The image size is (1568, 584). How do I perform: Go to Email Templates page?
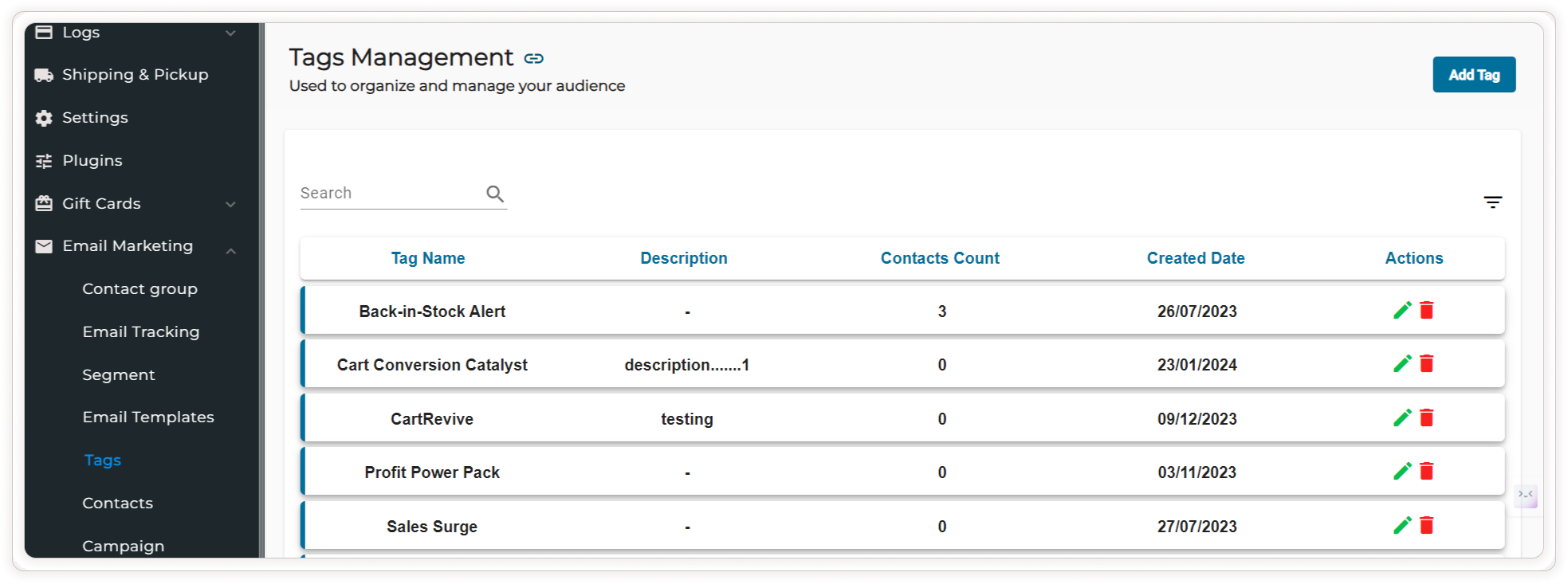[148, 417]
